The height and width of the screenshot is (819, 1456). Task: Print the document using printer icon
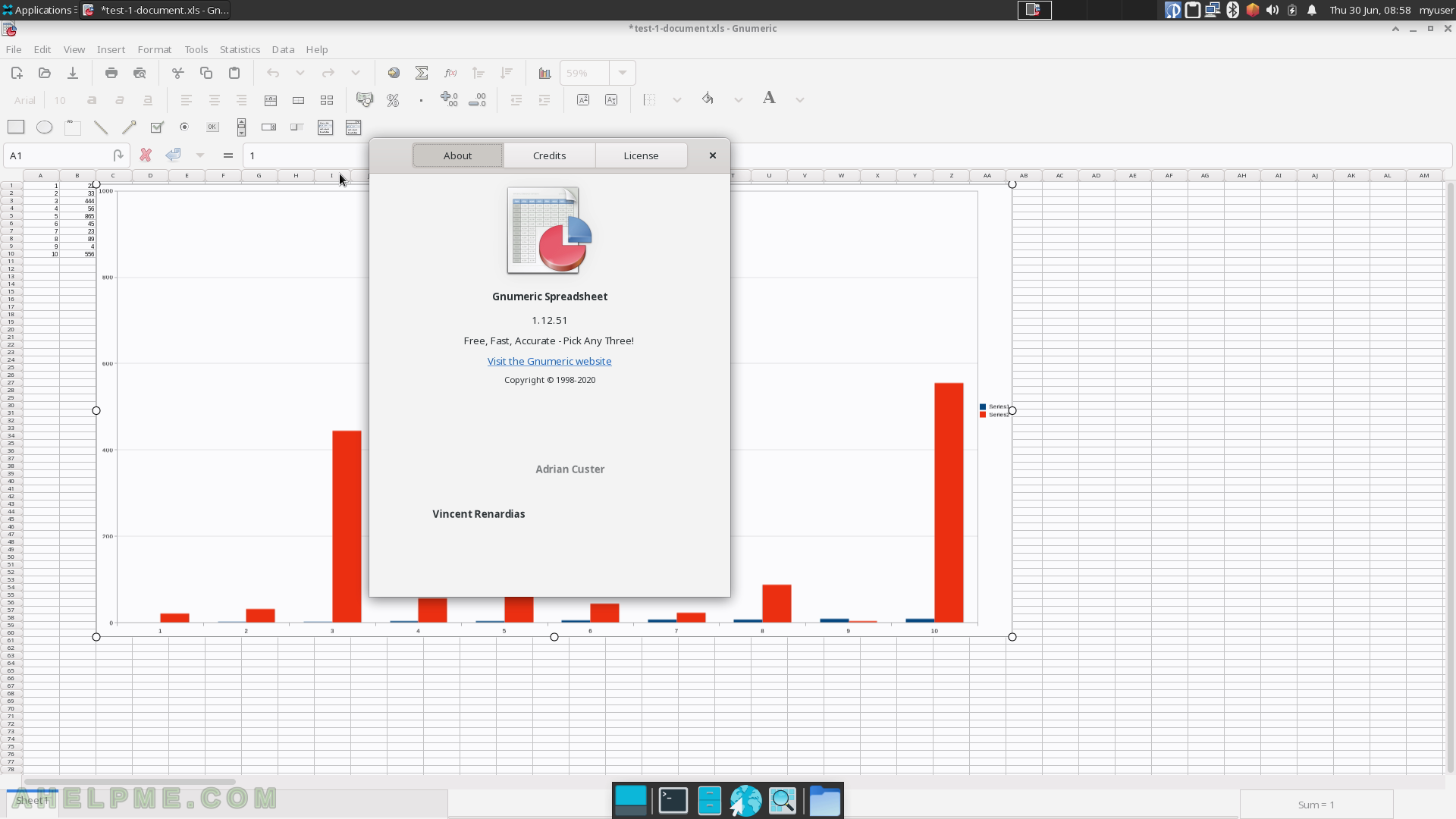(111, 73)
